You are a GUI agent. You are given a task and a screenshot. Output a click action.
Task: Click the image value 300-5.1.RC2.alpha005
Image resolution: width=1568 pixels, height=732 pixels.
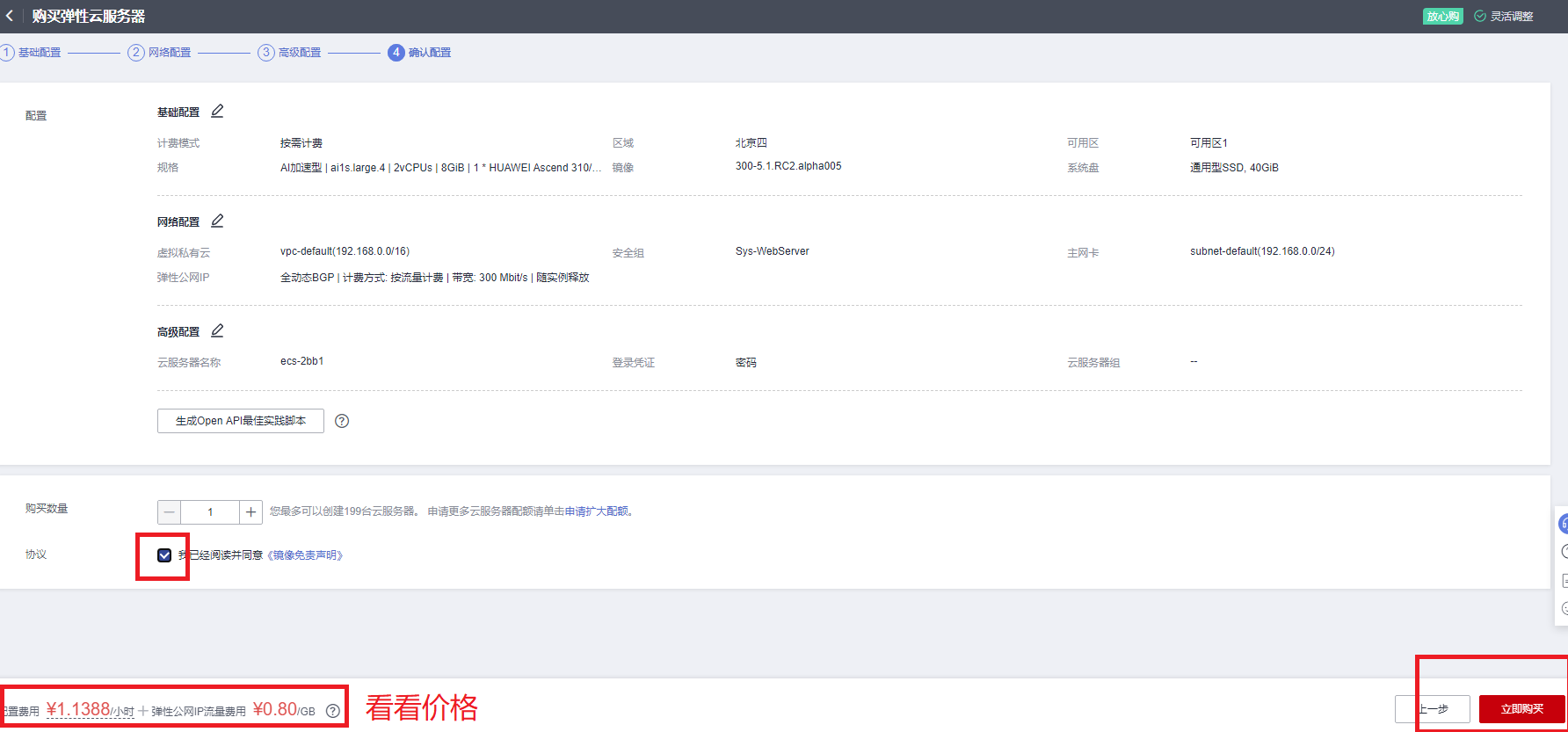pyautogui.click(x=788, y=166)
